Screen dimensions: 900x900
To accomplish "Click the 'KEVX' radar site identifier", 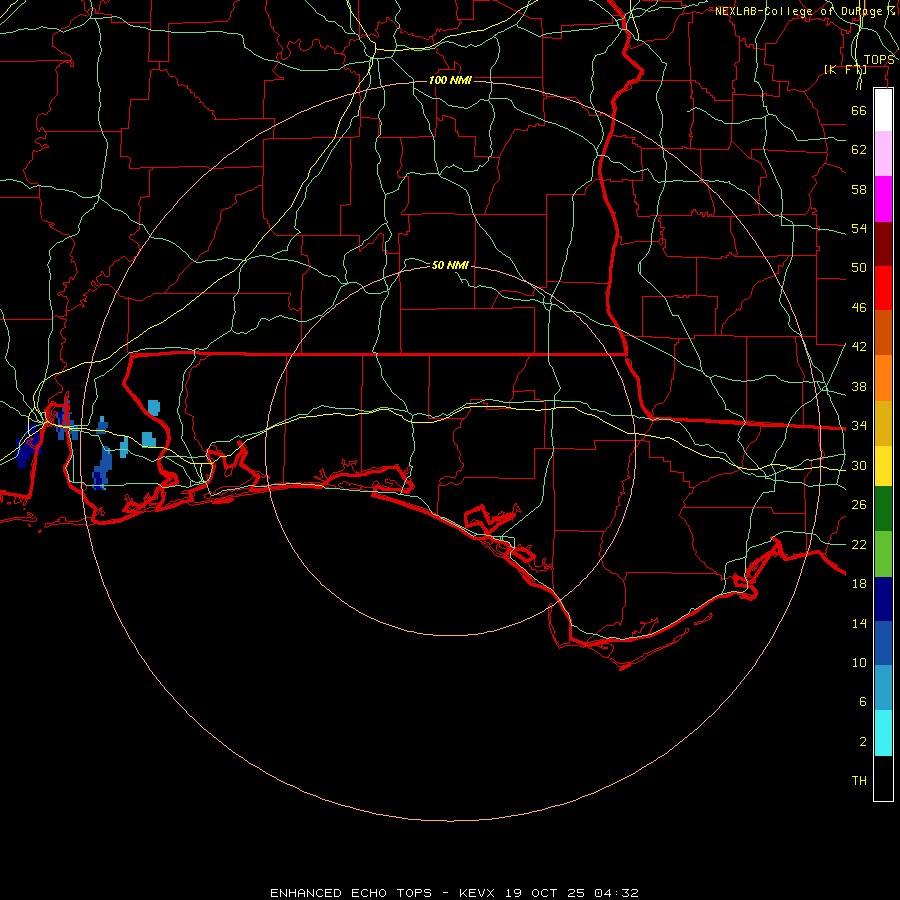I will click(x=476, y=893).
